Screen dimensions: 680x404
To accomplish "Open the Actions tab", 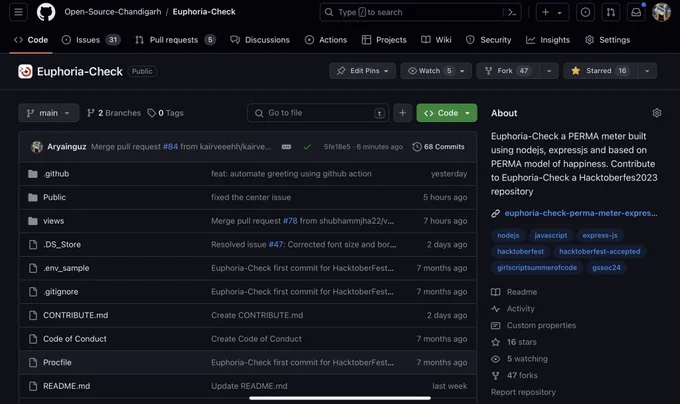I will coord(326,40).
